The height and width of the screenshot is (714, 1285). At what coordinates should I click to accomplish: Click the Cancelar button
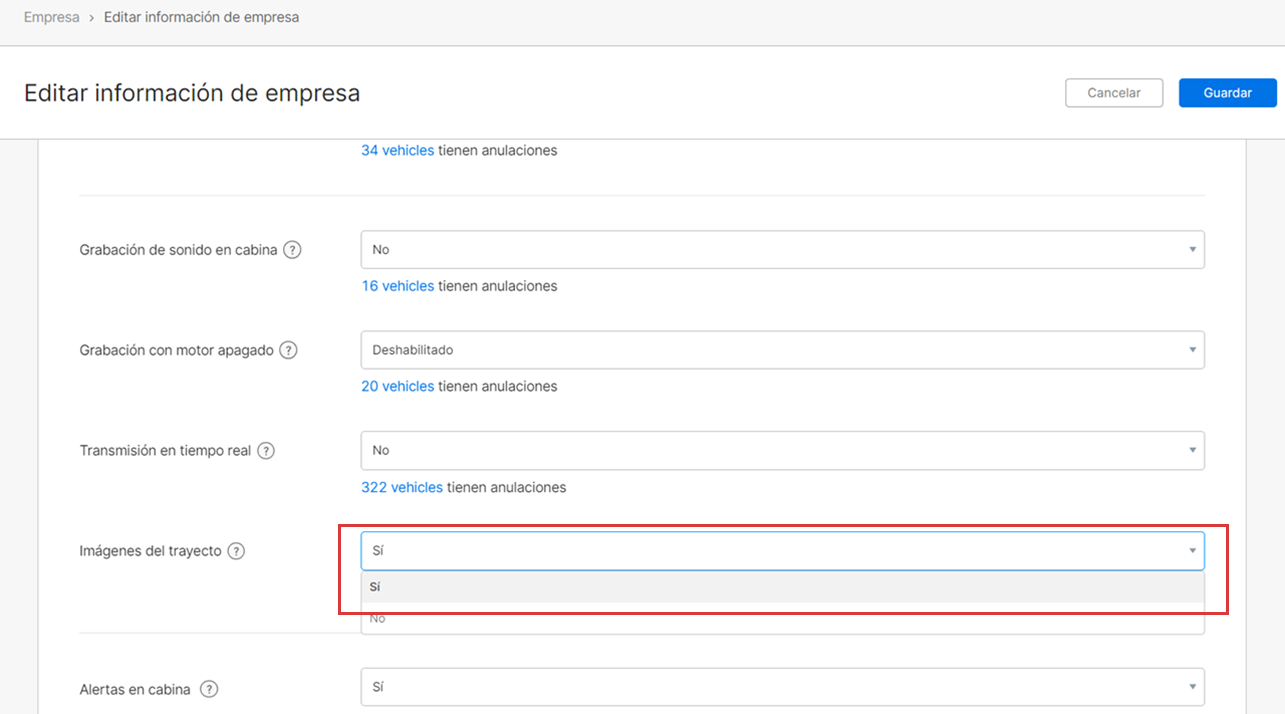(1114, 93)
